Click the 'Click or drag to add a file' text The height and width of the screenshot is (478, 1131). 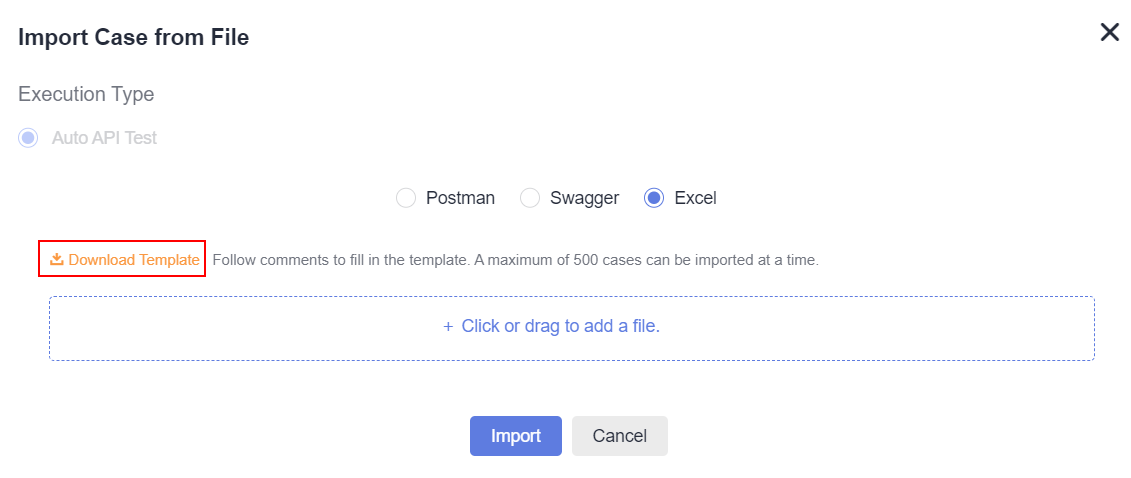[x=561, y=326]
